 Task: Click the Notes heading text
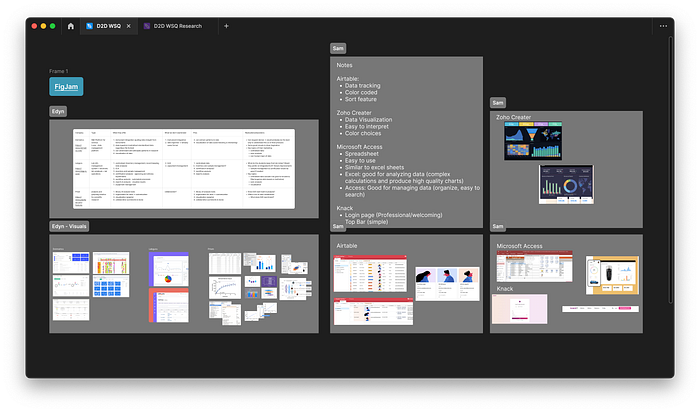click(x=344, y=65)
